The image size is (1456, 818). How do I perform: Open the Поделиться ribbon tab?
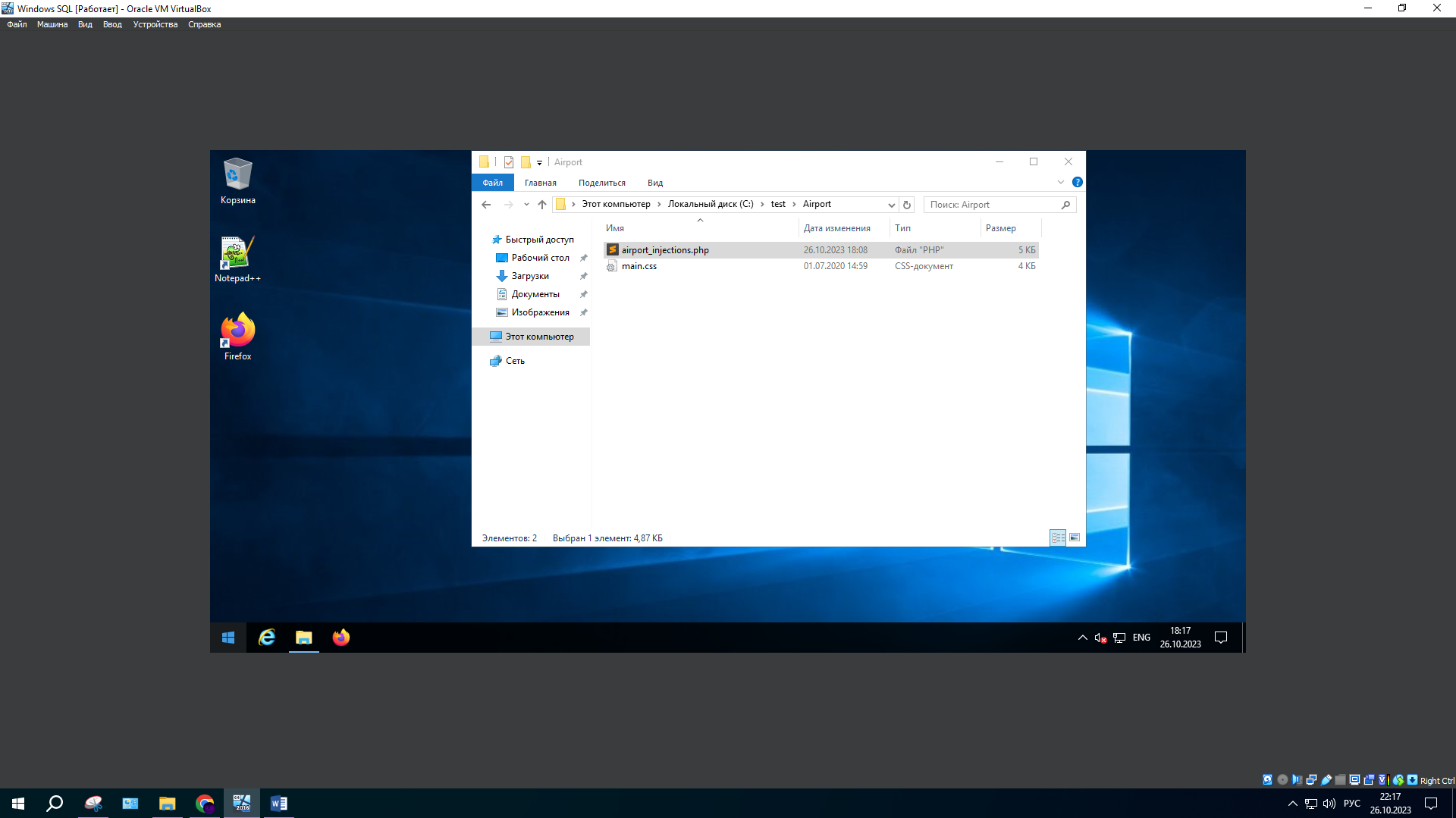pyautogui.click(x=602, y=183)
